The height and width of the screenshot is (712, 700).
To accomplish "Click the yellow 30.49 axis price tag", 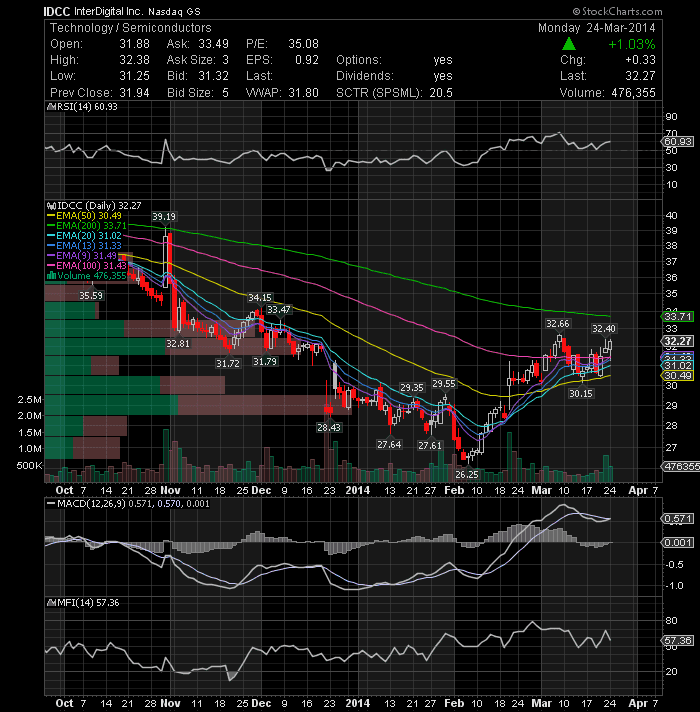I will click(677, 376).
